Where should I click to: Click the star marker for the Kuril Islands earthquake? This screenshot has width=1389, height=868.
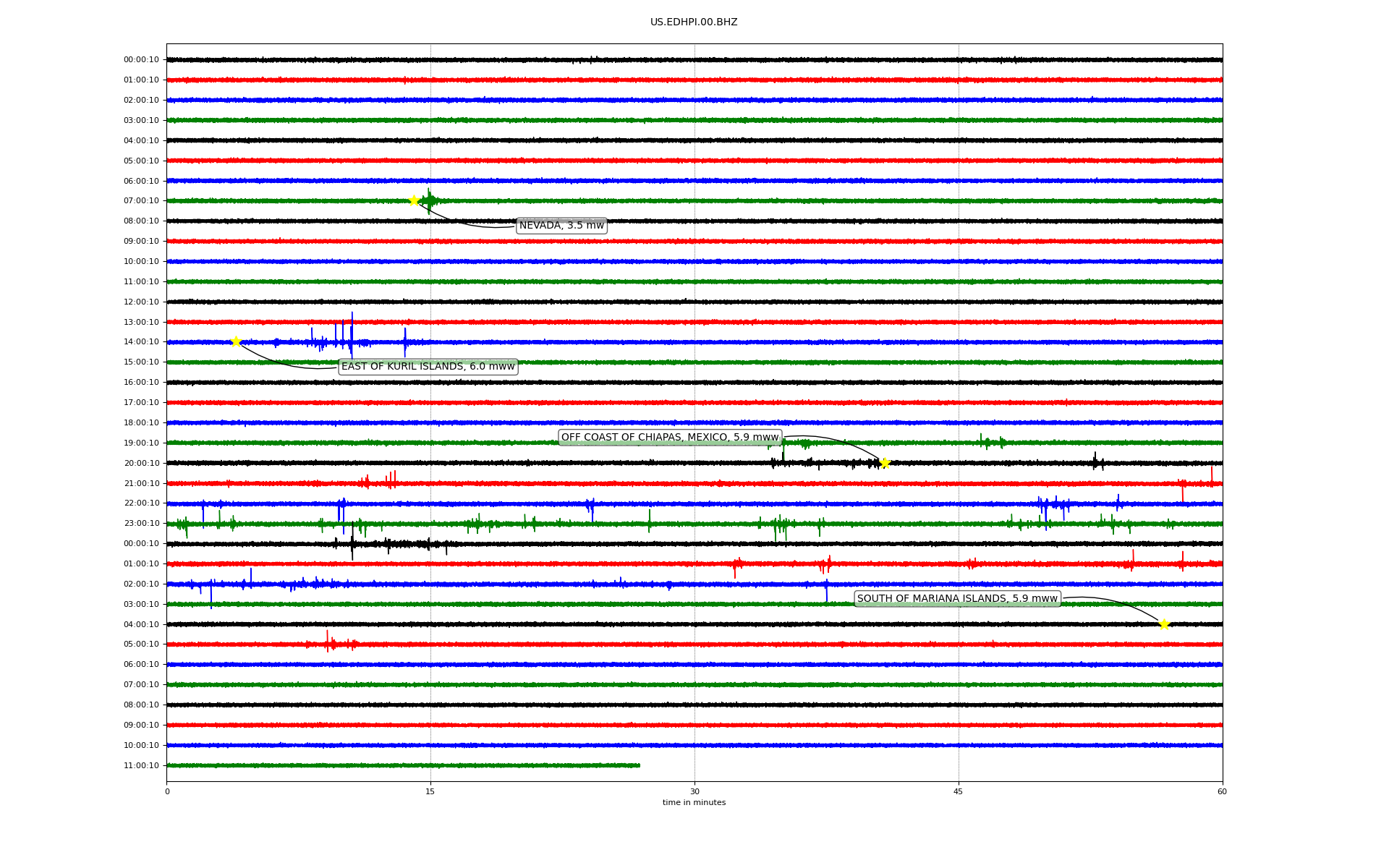click(236, 341)
